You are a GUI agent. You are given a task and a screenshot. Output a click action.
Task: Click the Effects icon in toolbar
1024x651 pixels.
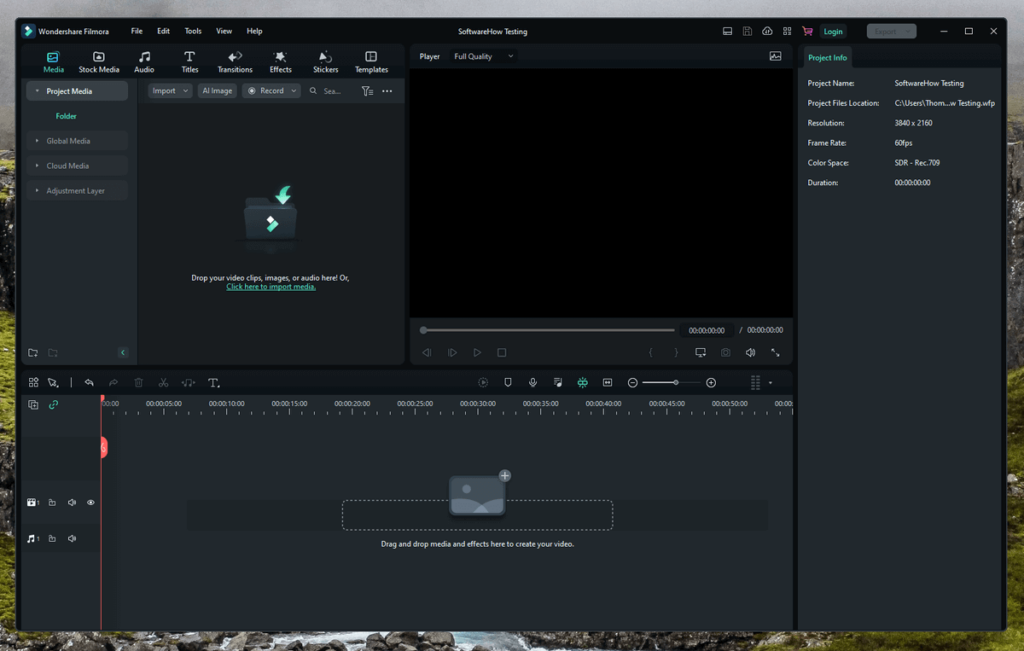(x=280, y=57)
